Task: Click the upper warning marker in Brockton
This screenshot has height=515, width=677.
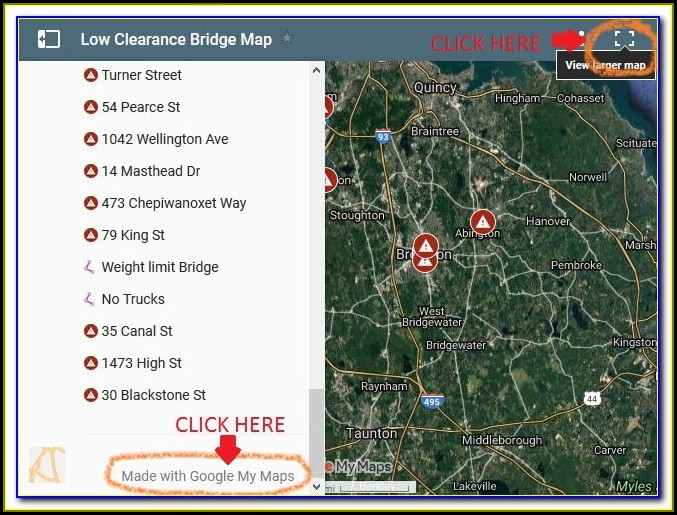Action: (x=426, y=246)
